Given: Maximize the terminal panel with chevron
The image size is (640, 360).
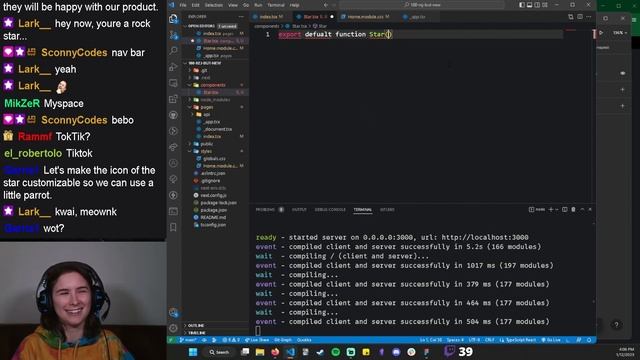Looking at the screenshot, I should coord(582,209).
